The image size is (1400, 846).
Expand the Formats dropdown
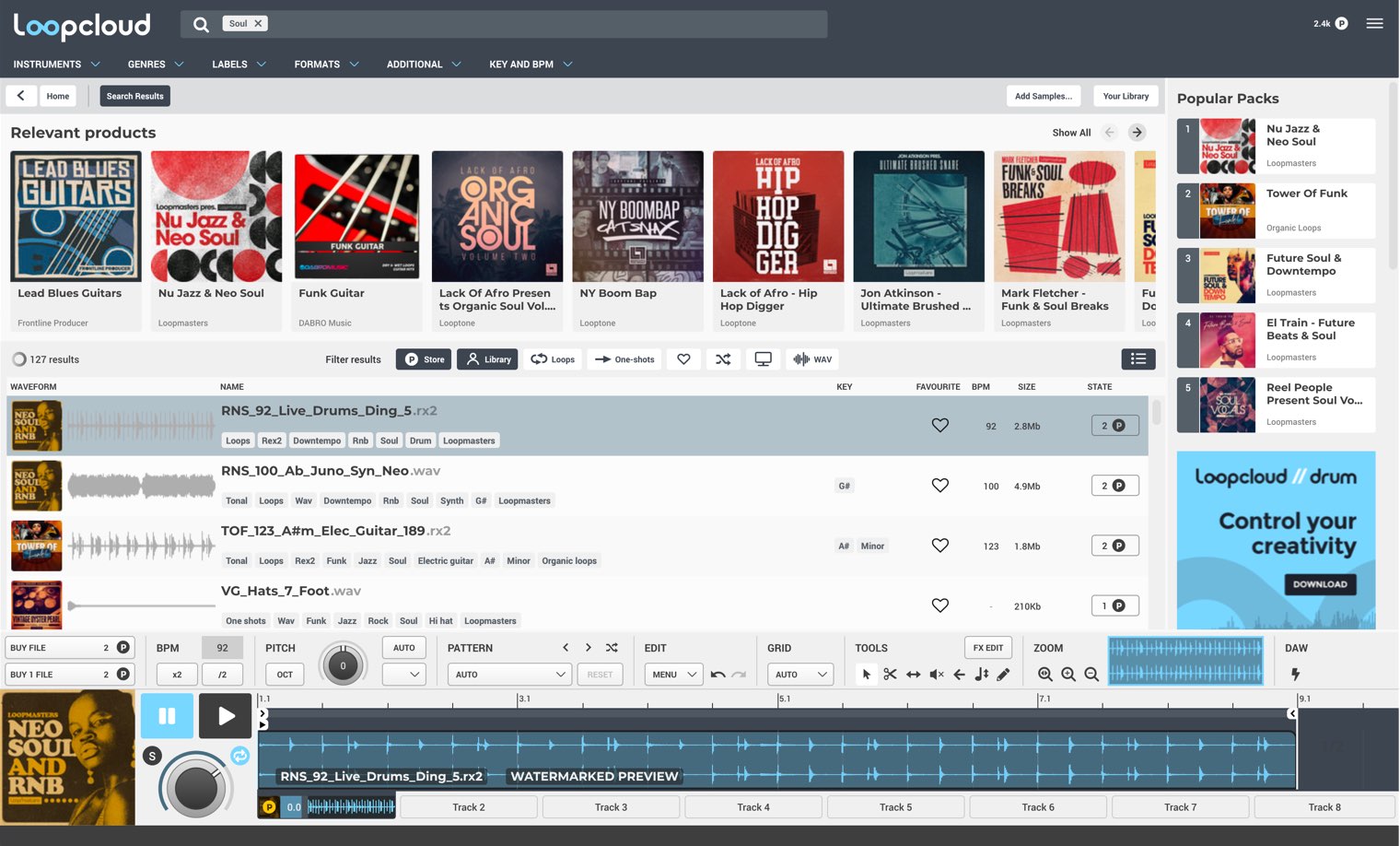tap(326, 65)
